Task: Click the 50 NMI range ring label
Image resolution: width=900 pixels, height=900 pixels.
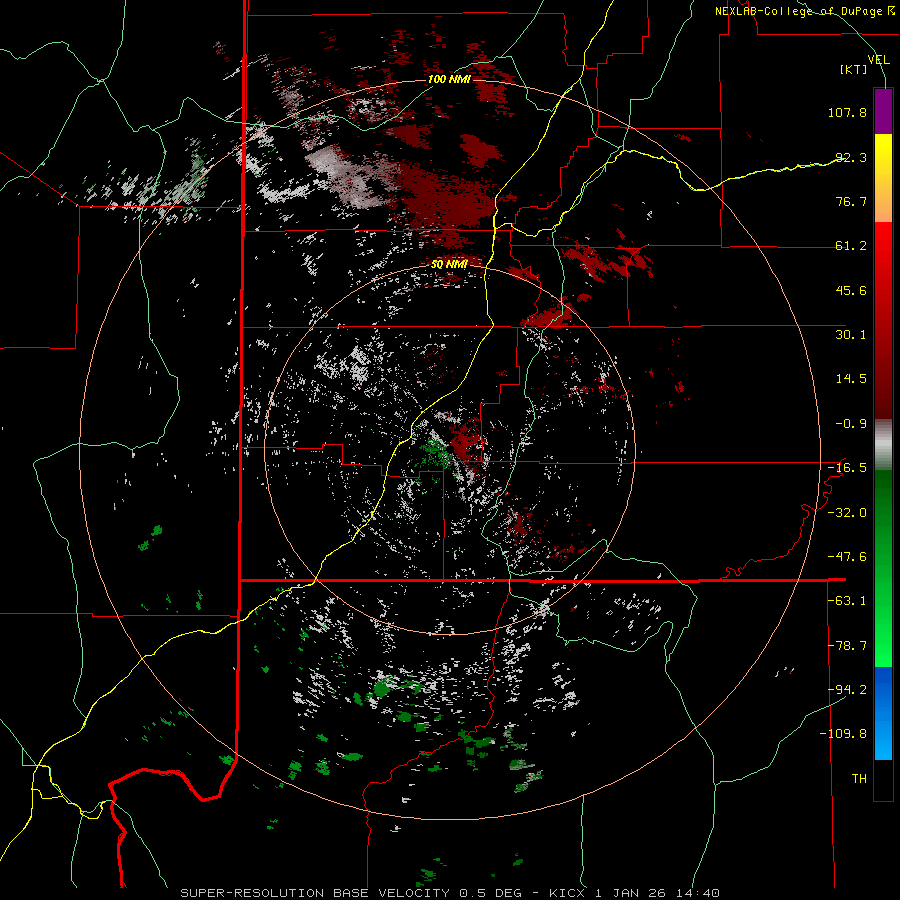Action: click(449, 264)
